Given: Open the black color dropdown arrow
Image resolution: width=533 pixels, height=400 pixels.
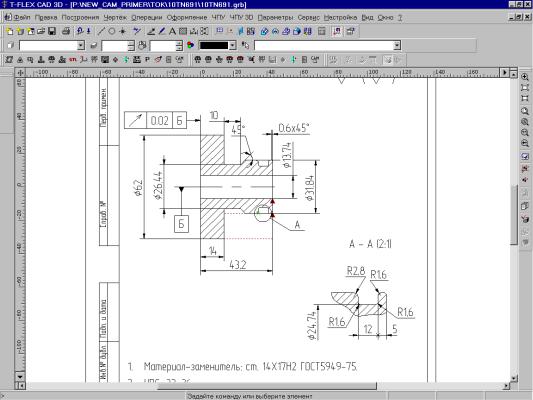Looking at the screenshot, I should pyautogui.click(x=233, y=45).
